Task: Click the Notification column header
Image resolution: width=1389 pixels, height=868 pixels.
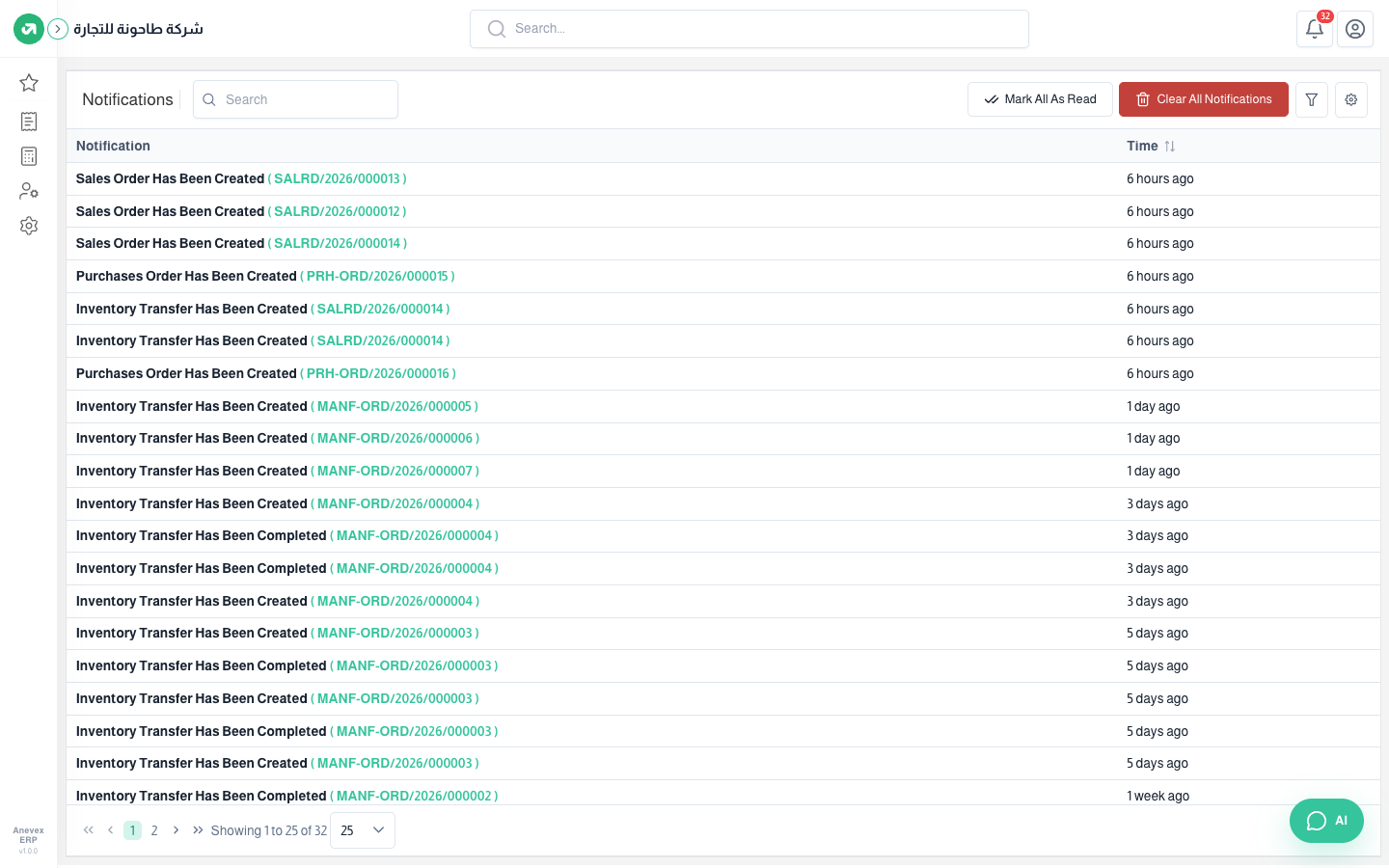Action: tap(113, 146)
